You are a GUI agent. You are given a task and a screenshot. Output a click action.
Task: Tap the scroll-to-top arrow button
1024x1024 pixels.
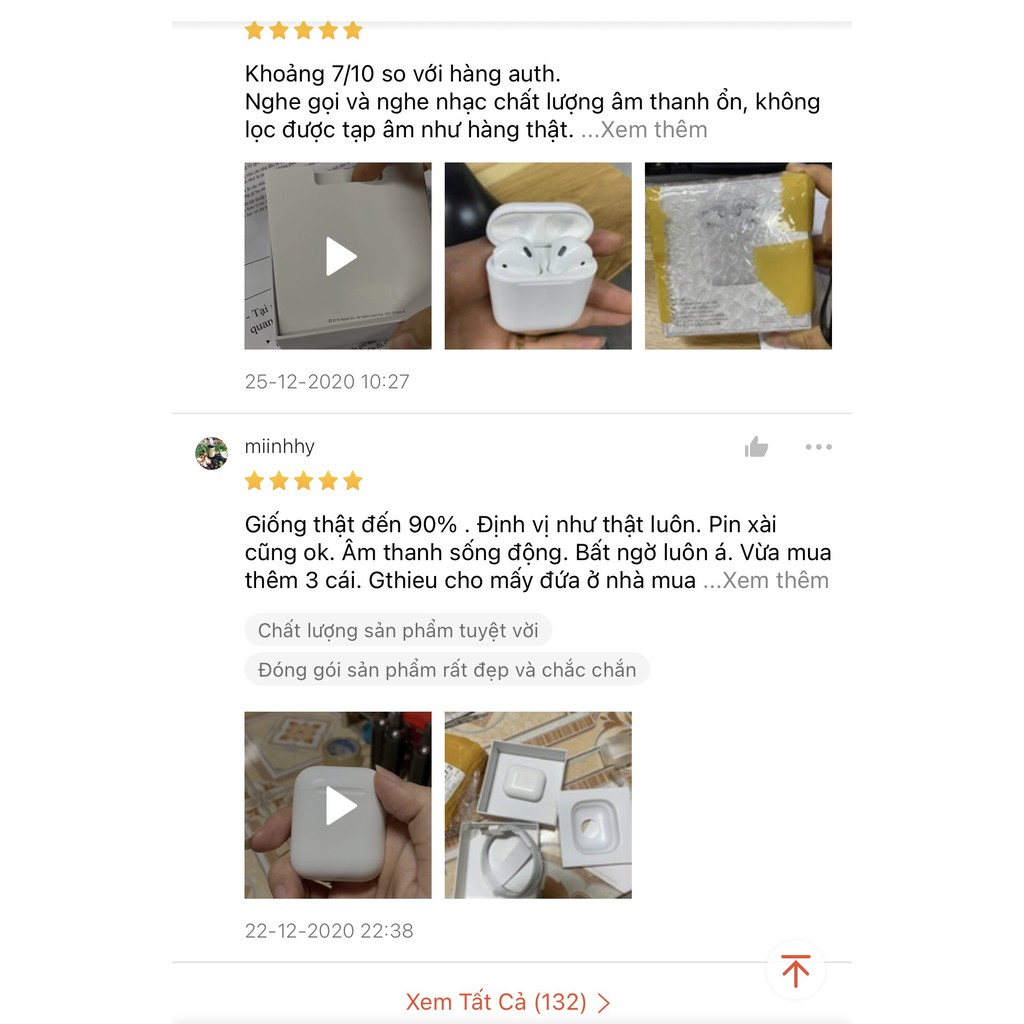click(795, 970)
